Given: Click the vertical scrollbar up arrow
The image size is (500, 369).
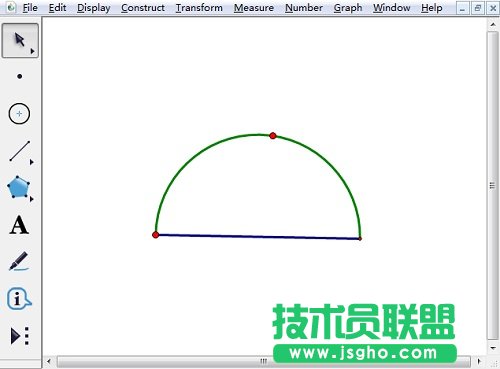Looking at the screenshot, I should pos(493,24).
